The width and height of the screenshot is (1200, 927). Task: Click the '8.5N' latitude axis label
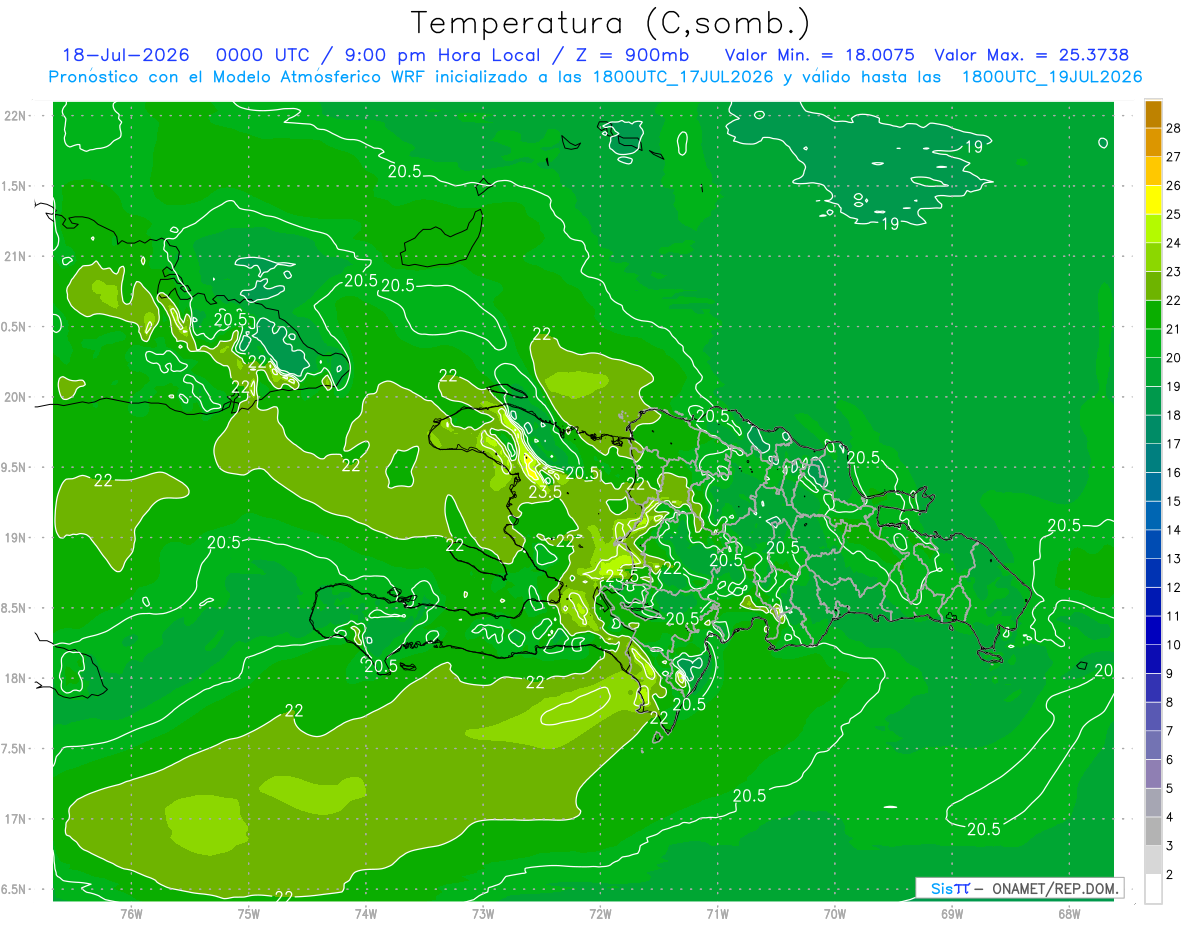(x=13, y=608)
